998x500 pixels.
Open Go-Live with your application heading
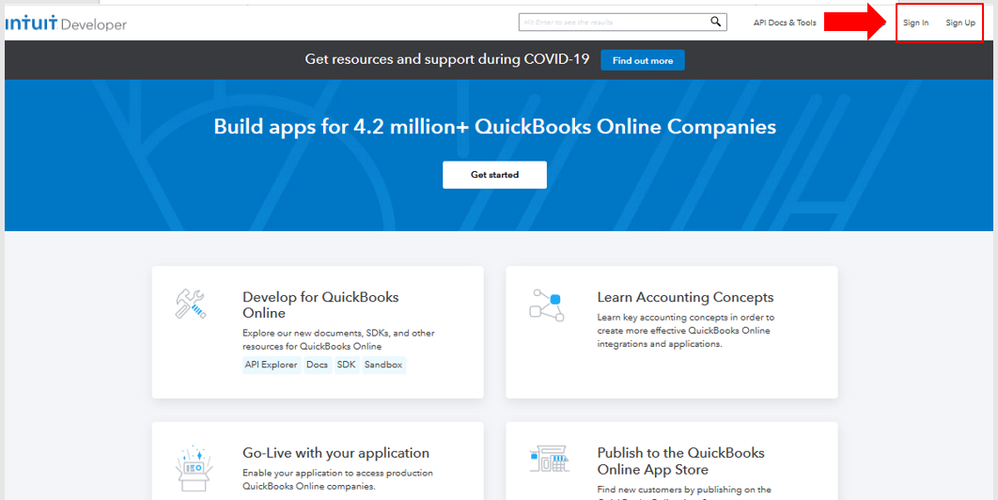tap(336, 453)
